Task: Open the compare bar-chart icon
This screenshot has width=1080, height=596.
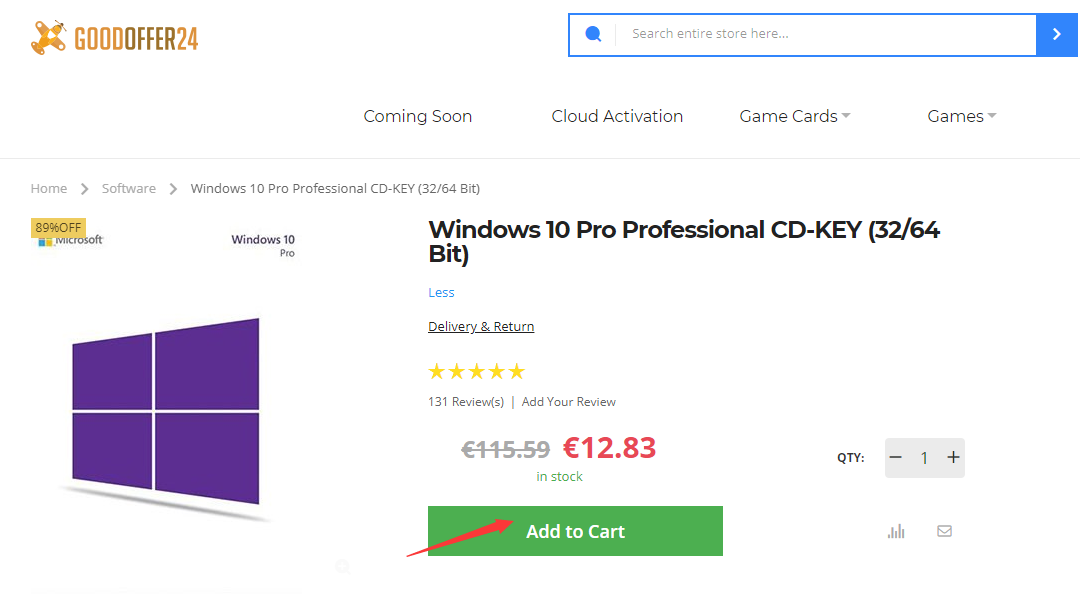Action: click(896, 531)
